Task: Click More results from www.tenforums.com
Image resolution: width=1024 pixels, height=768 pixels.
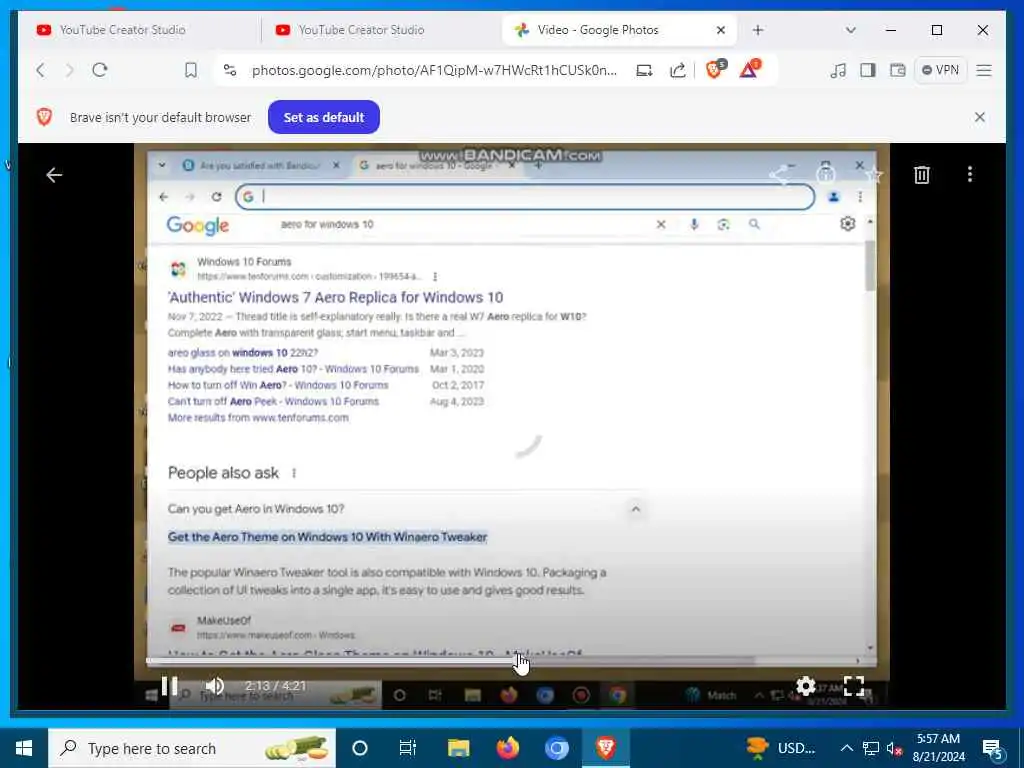Action: (x=258, y=418)
